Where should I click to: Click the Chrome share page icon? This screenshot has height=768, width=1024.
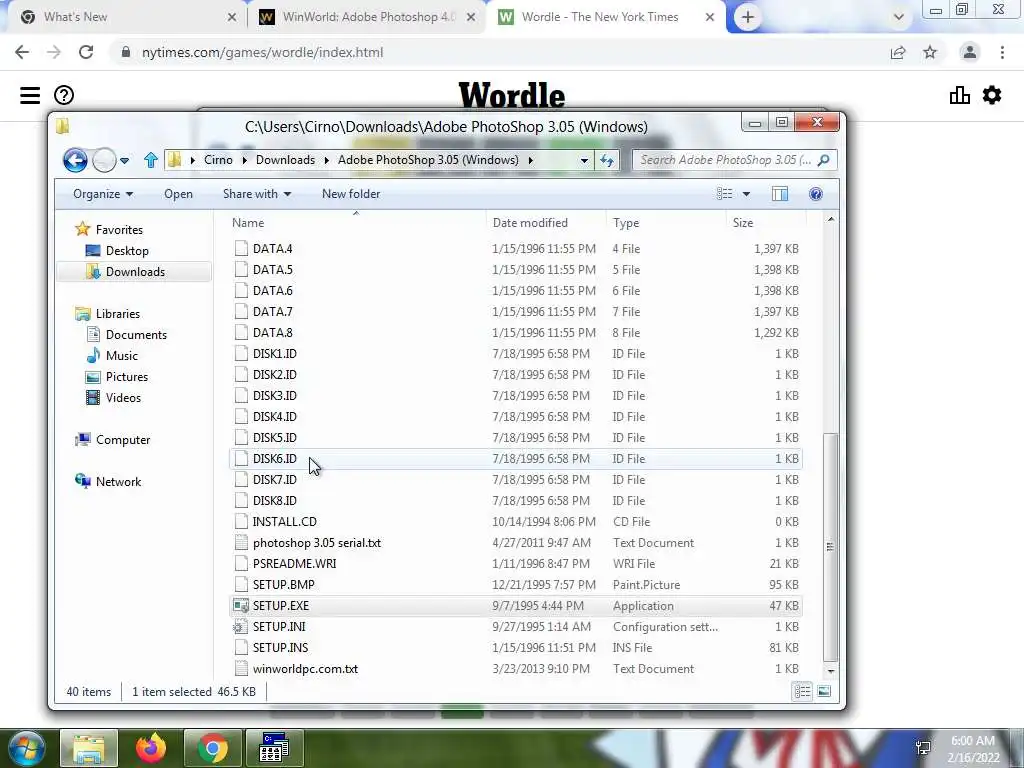click(x=898, y=52)
